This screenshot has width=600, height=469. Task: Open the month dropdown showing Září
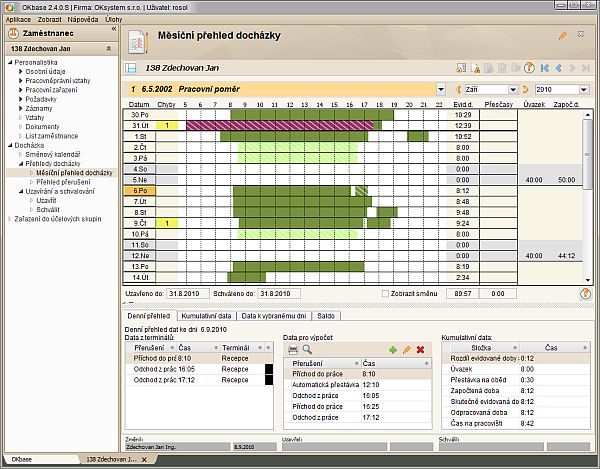513,90
